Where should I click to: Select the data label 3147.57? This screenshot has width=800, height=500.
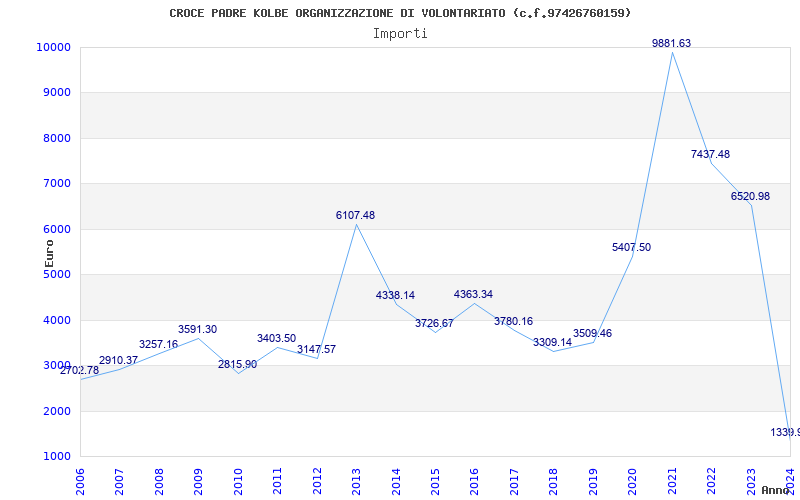click(316, 349)
